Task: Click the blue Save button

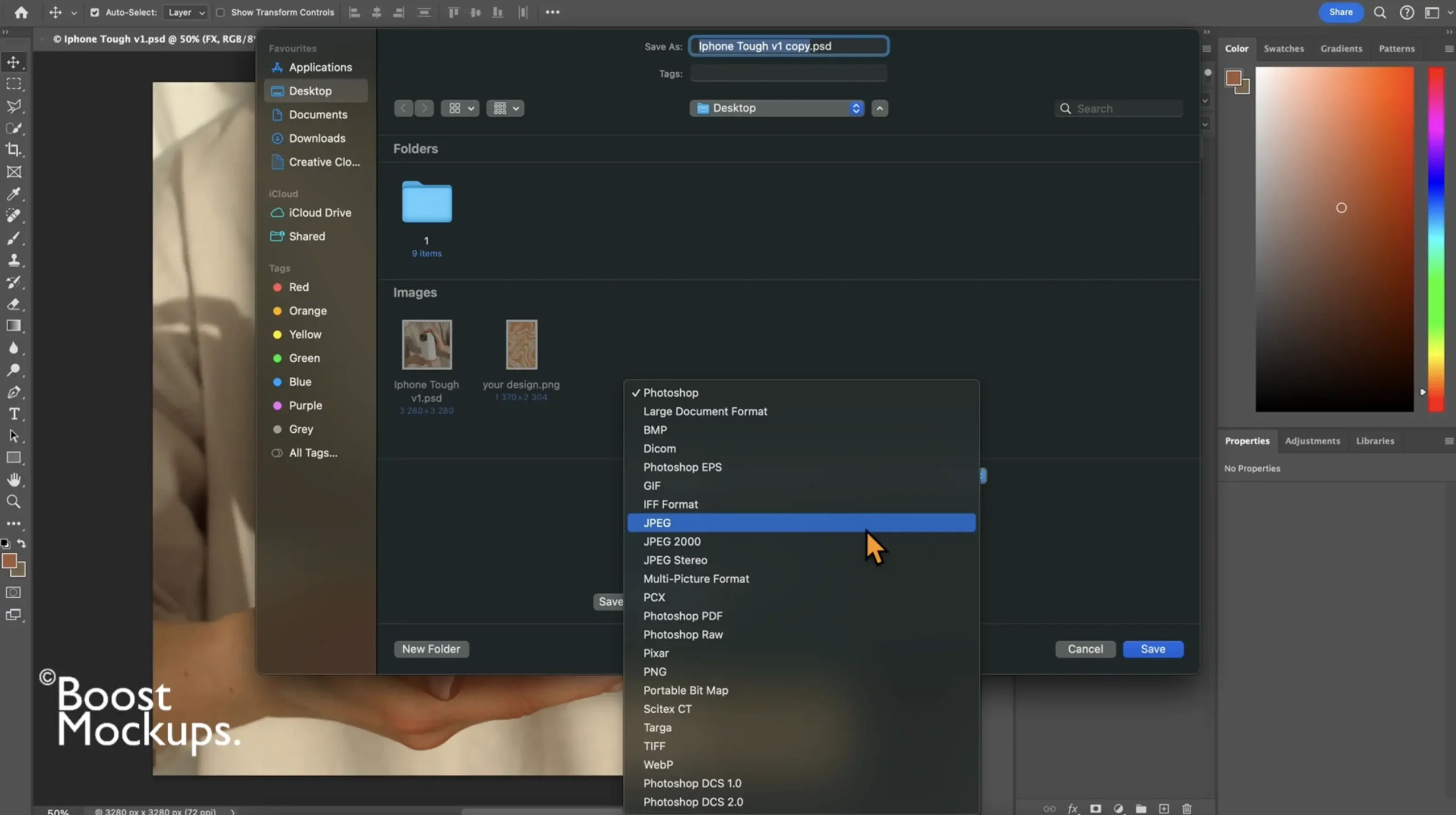Action: tap(1153, 649)
